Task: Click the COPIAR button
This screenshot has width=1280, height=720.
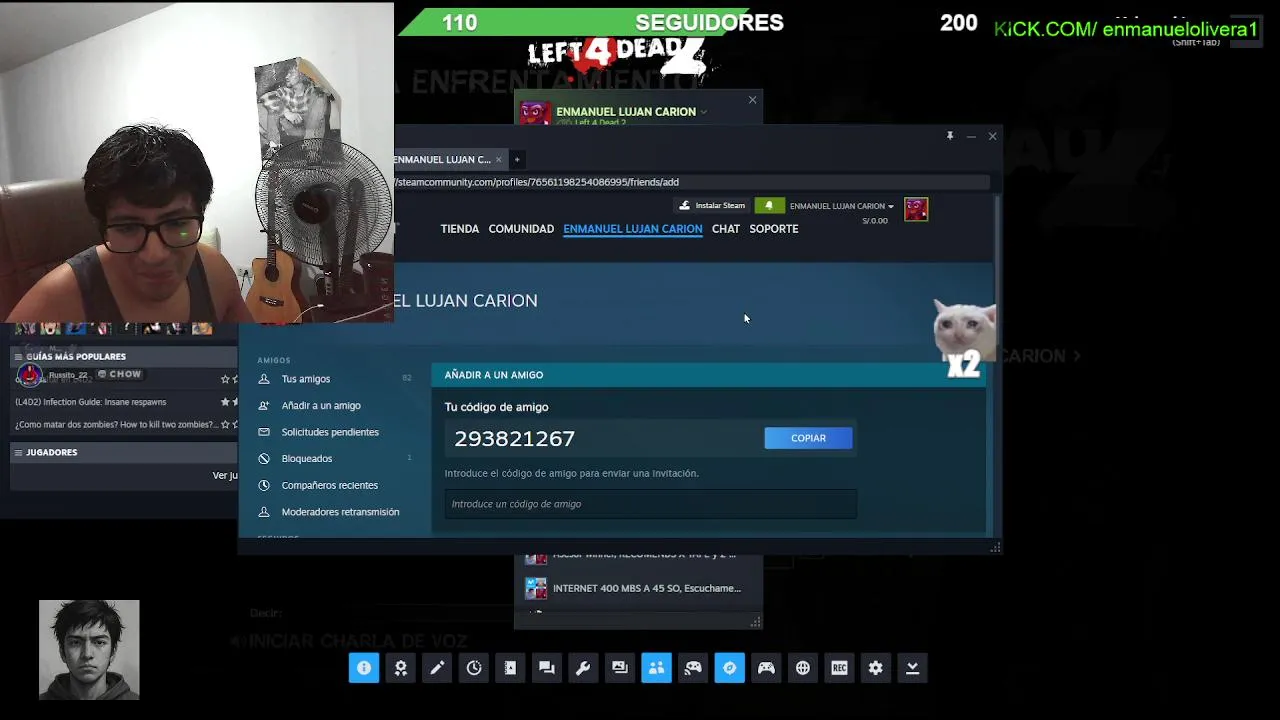Action: (808, 438)
